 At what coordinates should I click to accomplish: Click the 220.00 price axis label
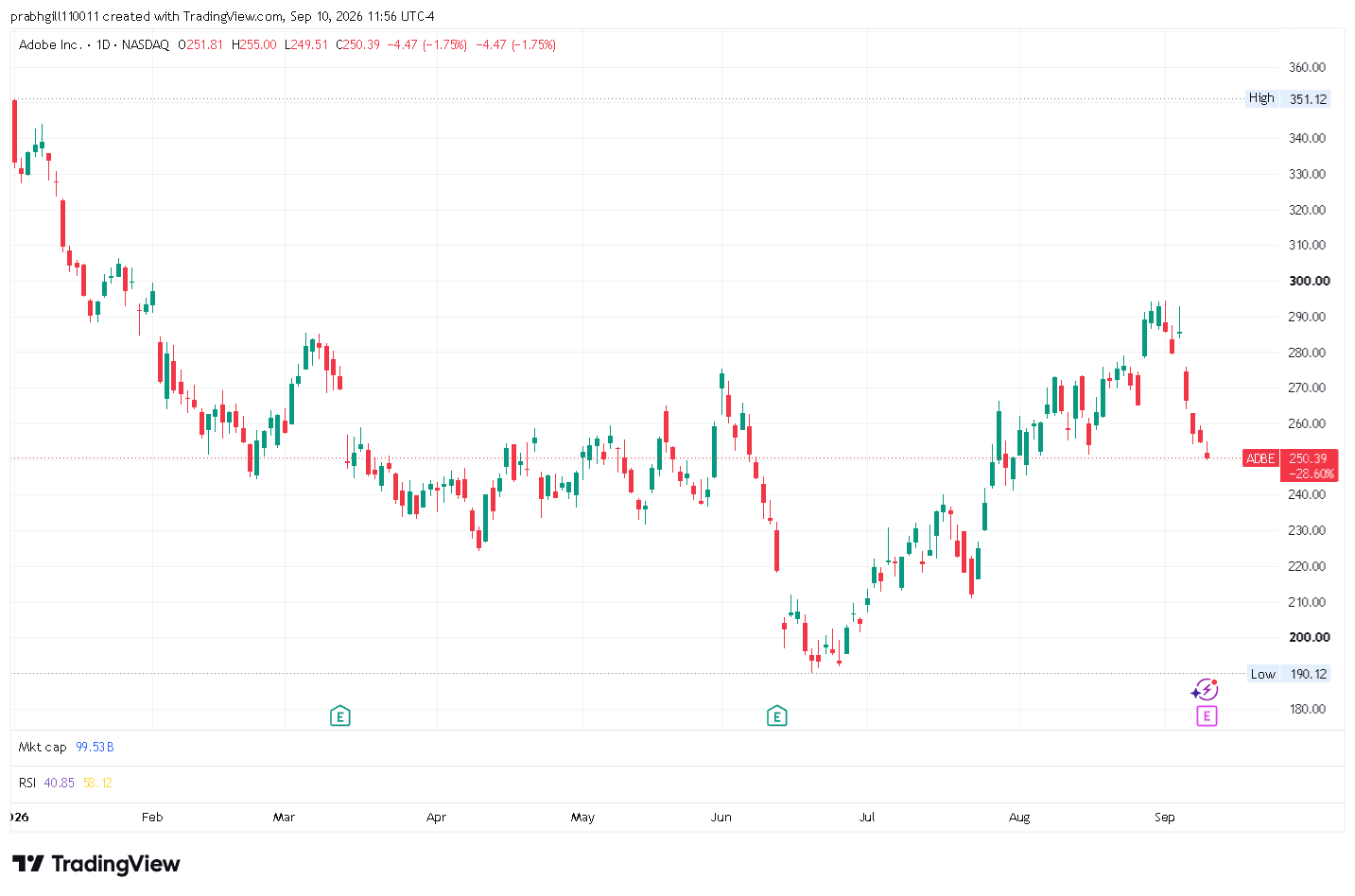tap(1308, 566)
